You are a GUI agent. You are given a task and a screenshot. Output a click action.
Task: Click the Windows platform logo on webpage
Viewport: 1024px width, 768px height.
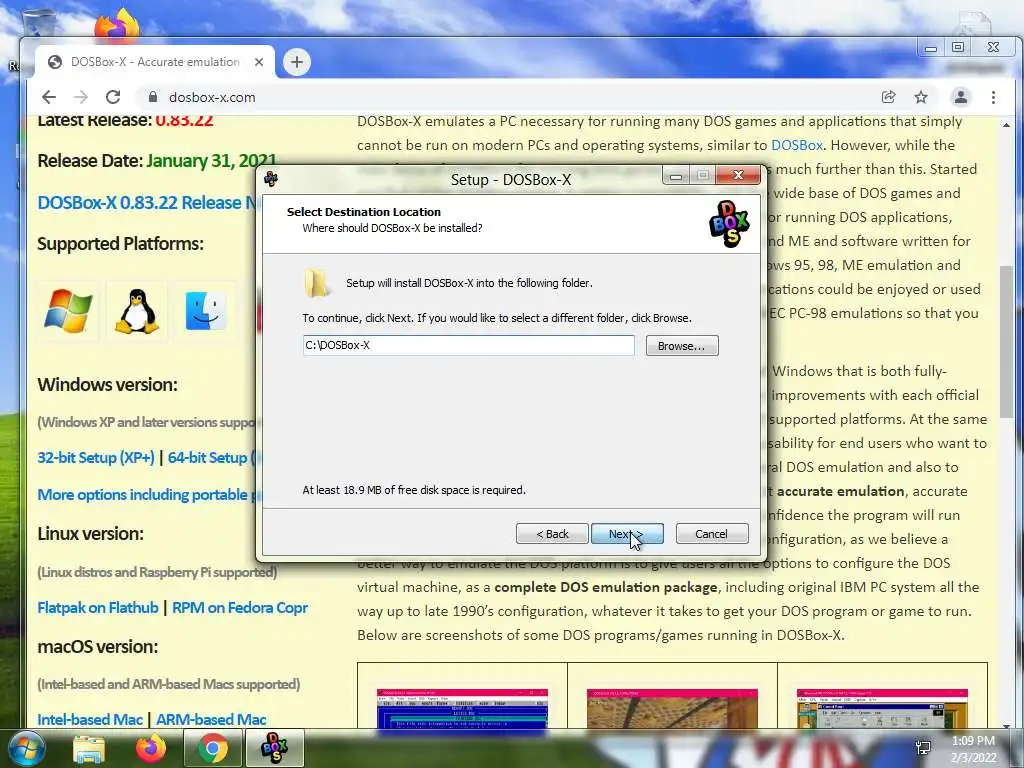click(68, 311)
